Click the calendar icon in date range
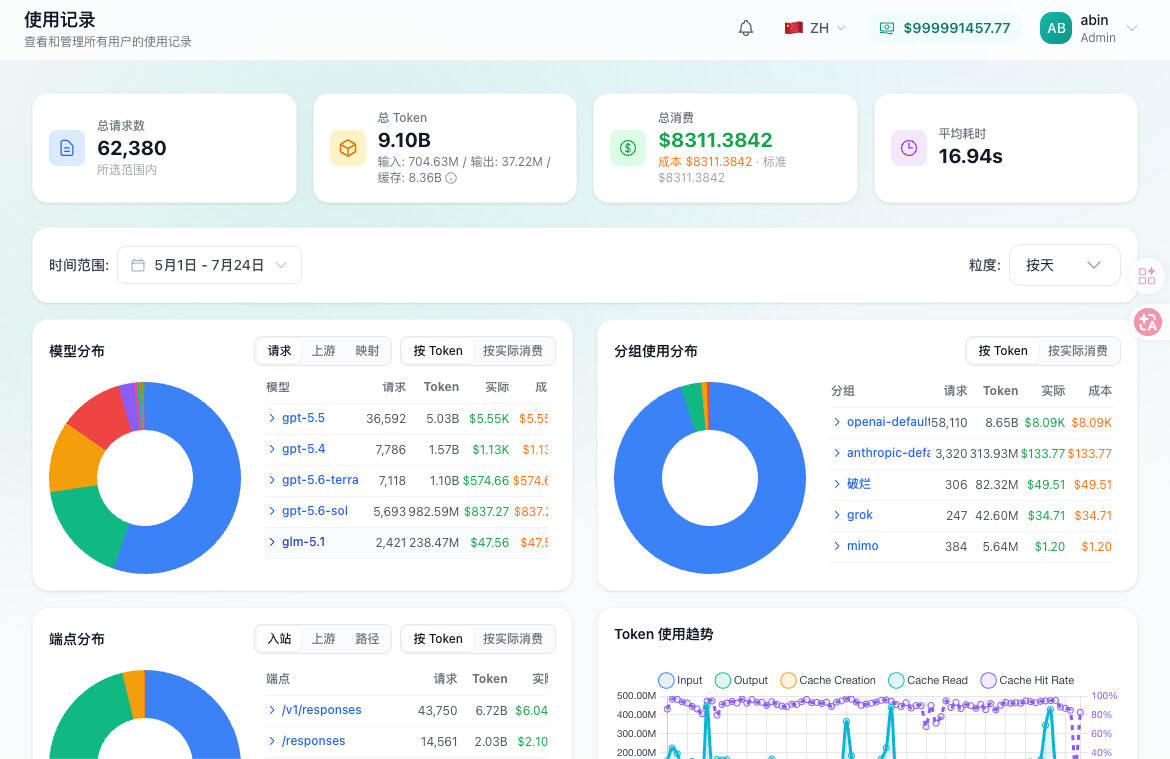 click(138, 266)
